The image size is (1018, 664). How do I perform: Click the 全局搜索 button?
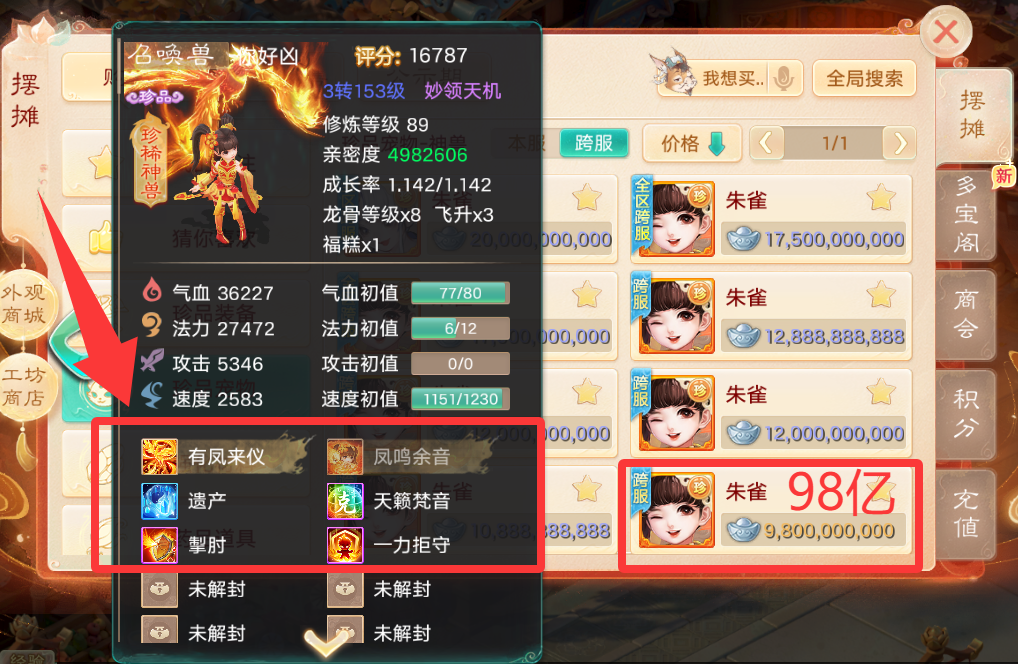tap(864, 79)
